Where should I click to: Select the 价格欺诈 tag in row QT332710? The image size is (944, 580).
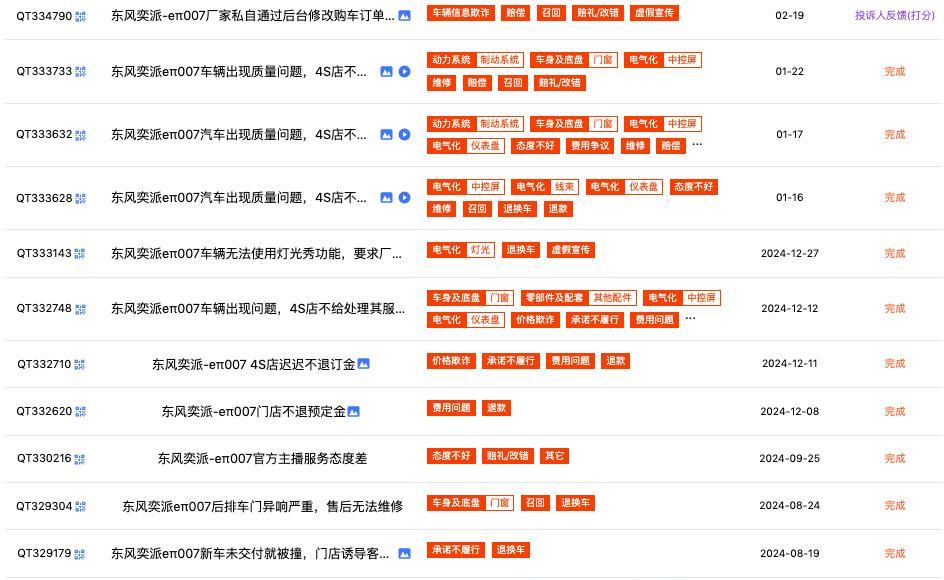[x=451, y=361]
